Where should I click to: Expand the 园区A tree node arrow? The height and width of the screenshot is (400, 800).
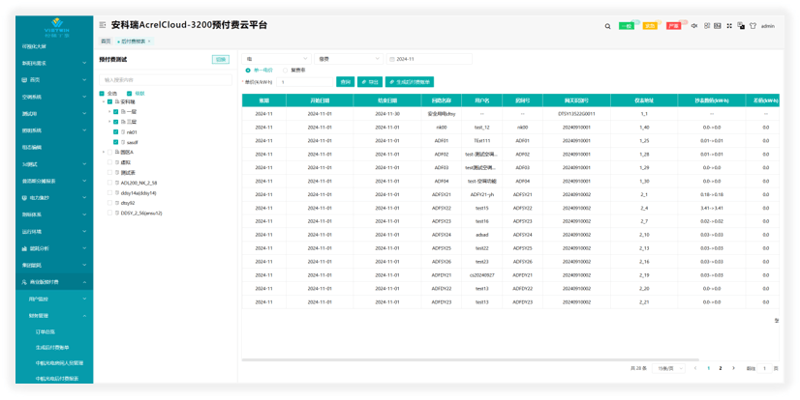pos(104,152)
